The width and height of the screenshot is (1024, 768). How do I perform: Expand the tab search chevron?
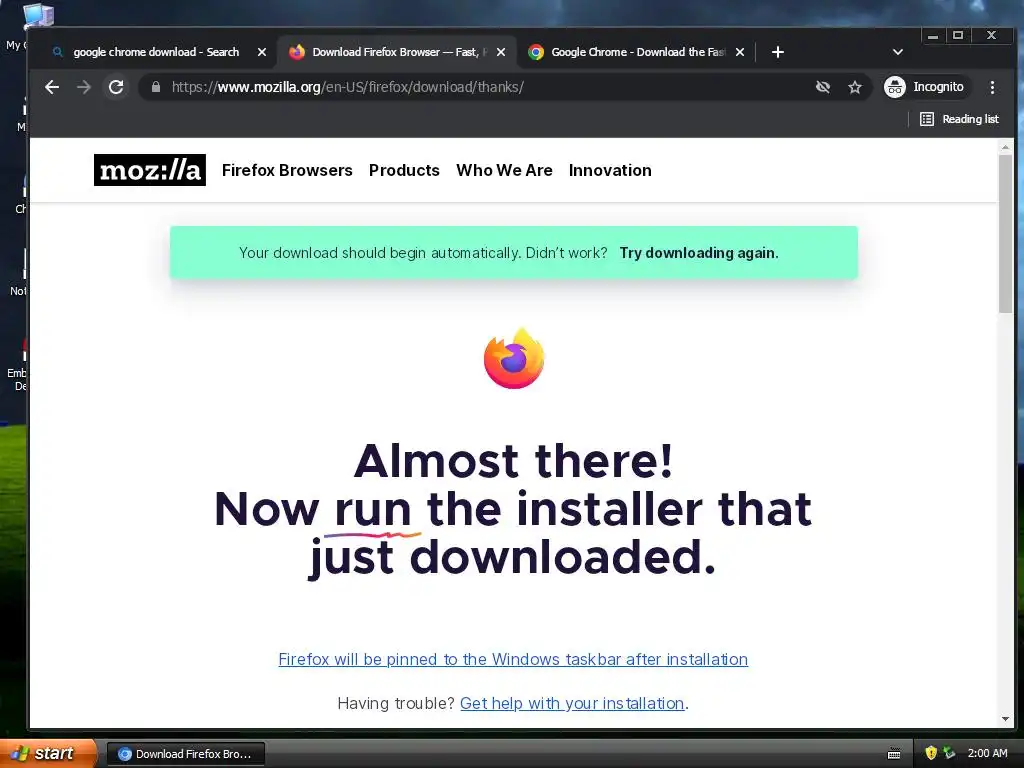pos(898,52)
